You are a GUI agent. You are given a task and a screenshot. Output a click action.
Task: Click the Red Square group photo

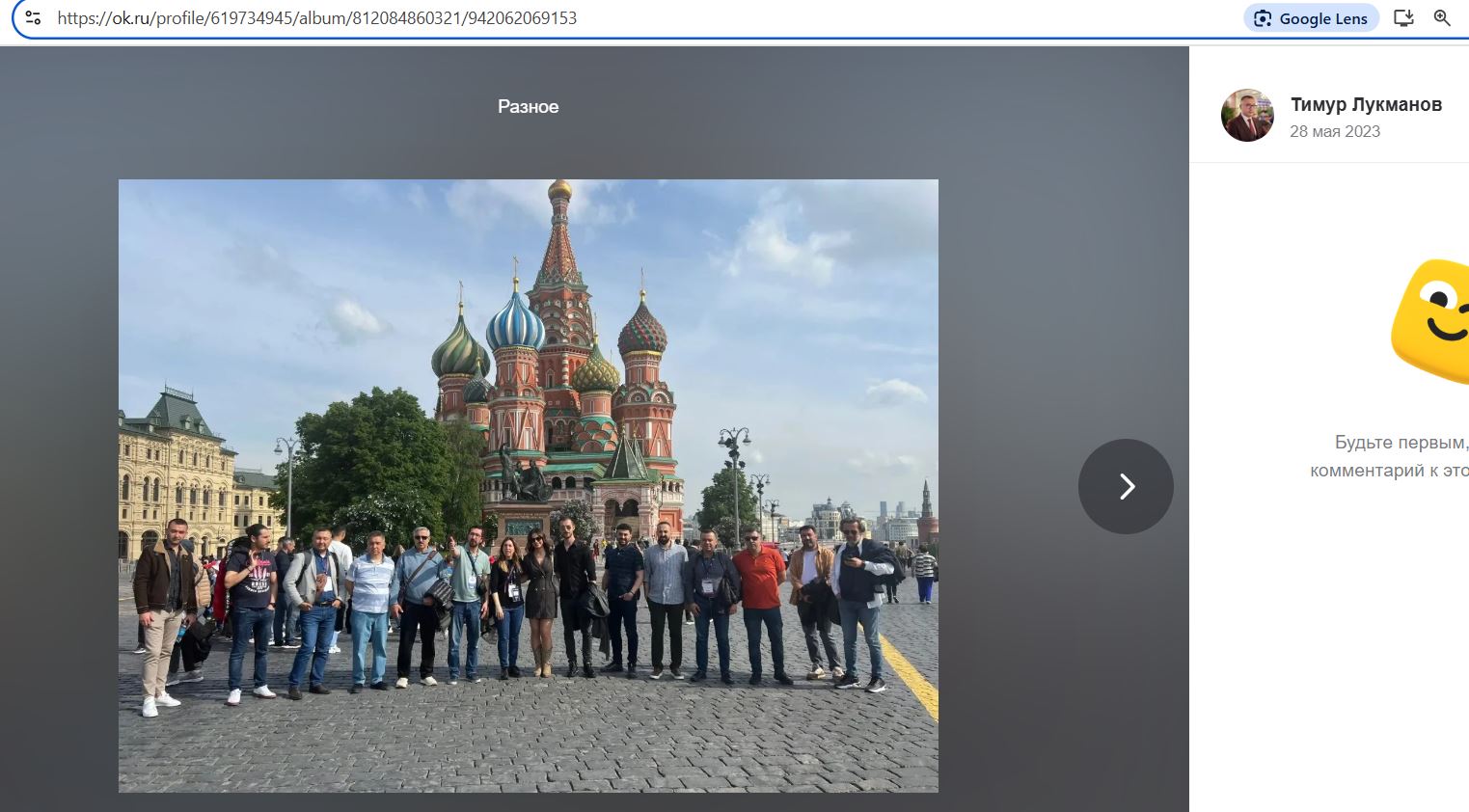(x=529, y=486)
